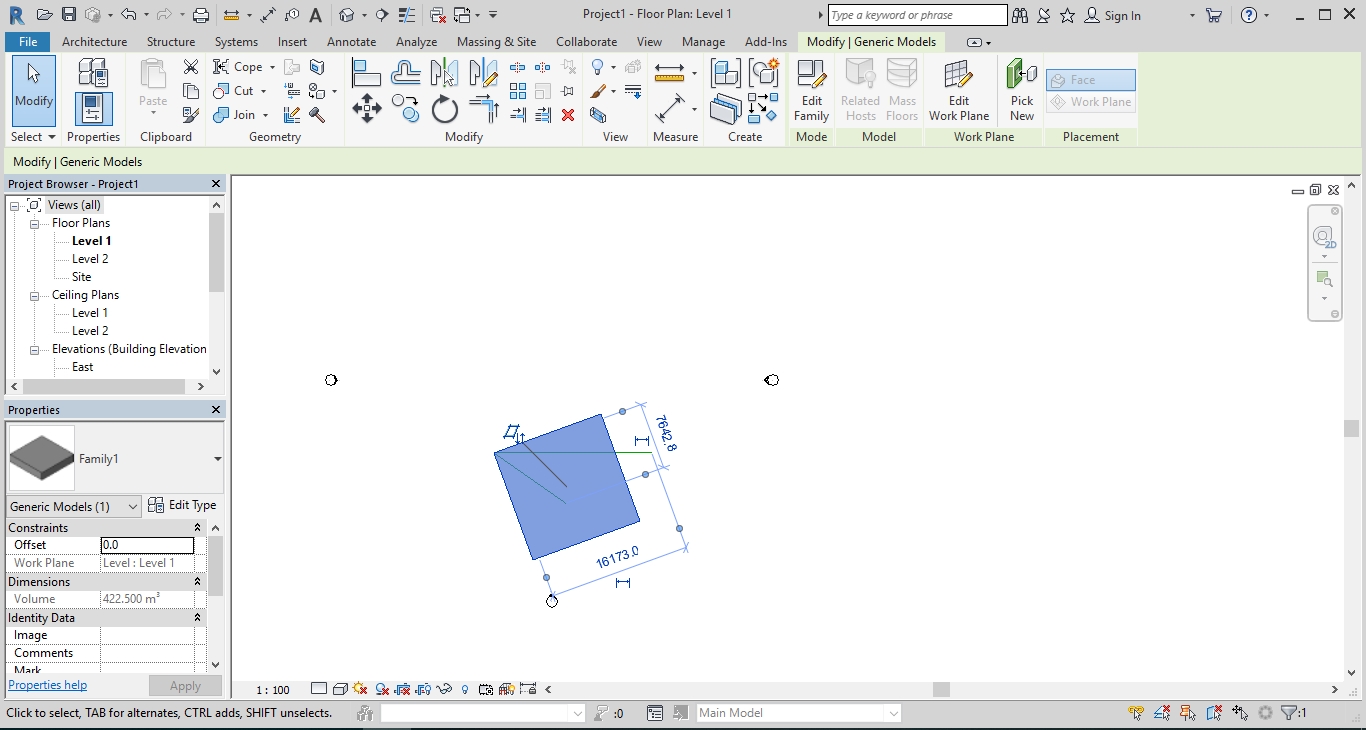Toggle the Sun Path setting
The image size is (1366, 730).
point(358,689)
